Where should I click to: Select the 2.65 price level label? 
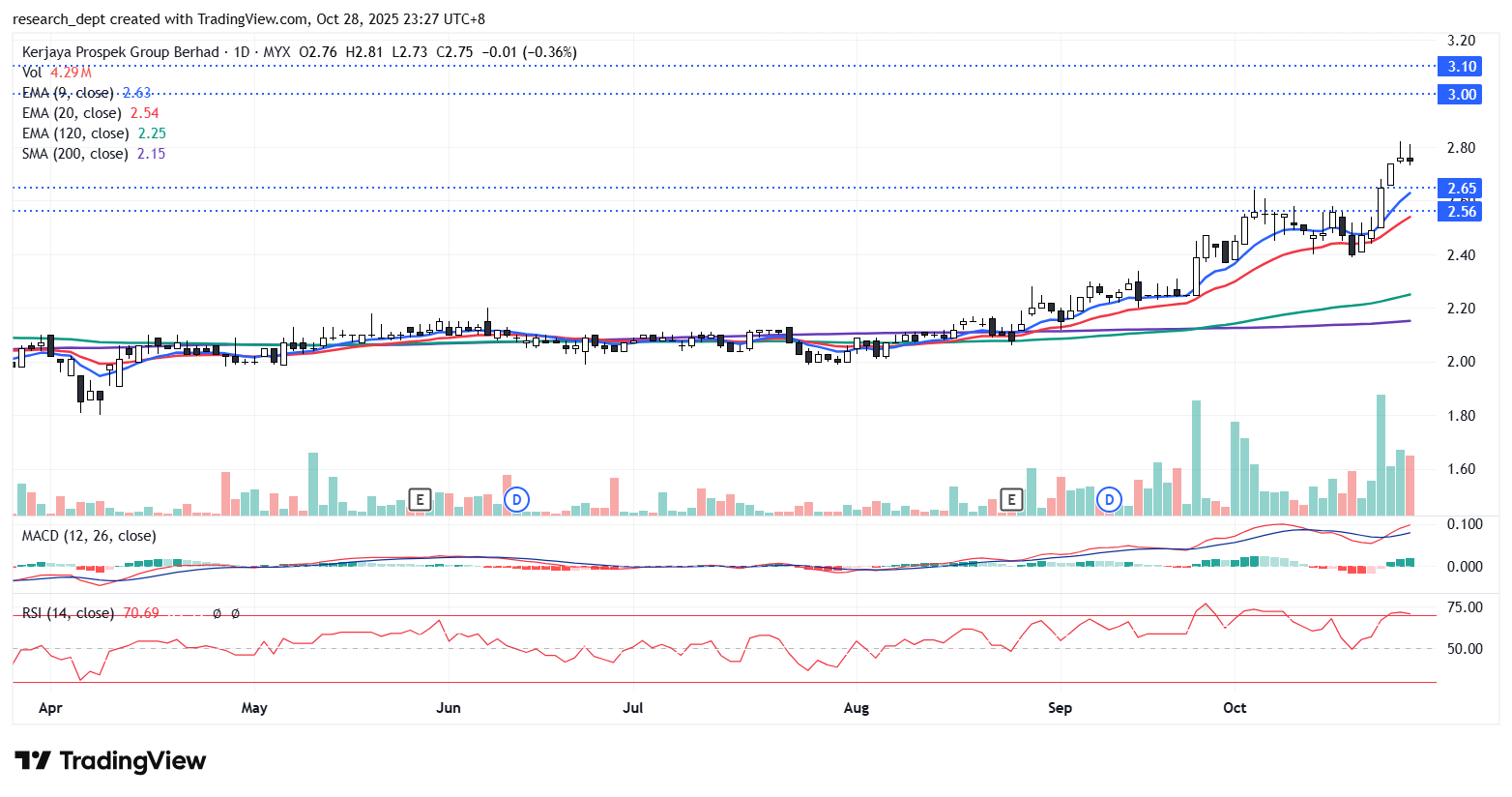[x=1461, y=189]
